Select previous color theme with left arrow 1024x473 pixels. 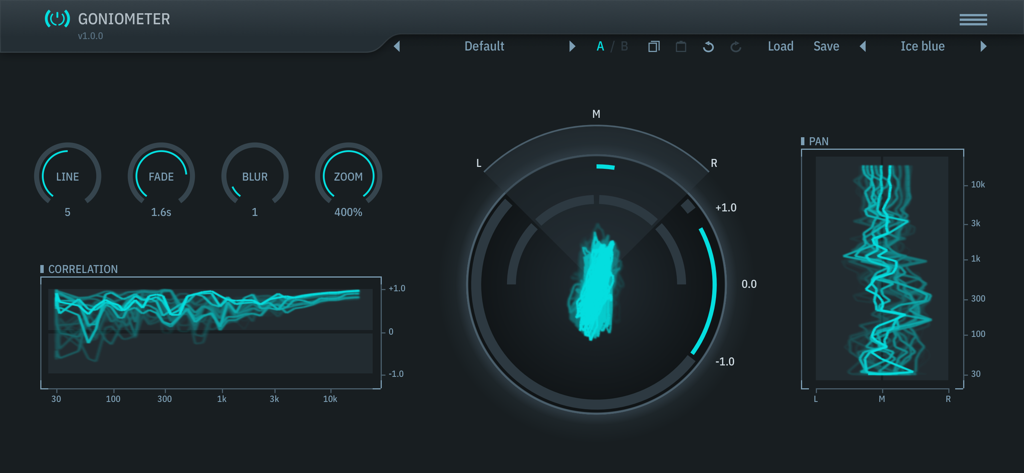pyautogui.click(x=863, y=47)
